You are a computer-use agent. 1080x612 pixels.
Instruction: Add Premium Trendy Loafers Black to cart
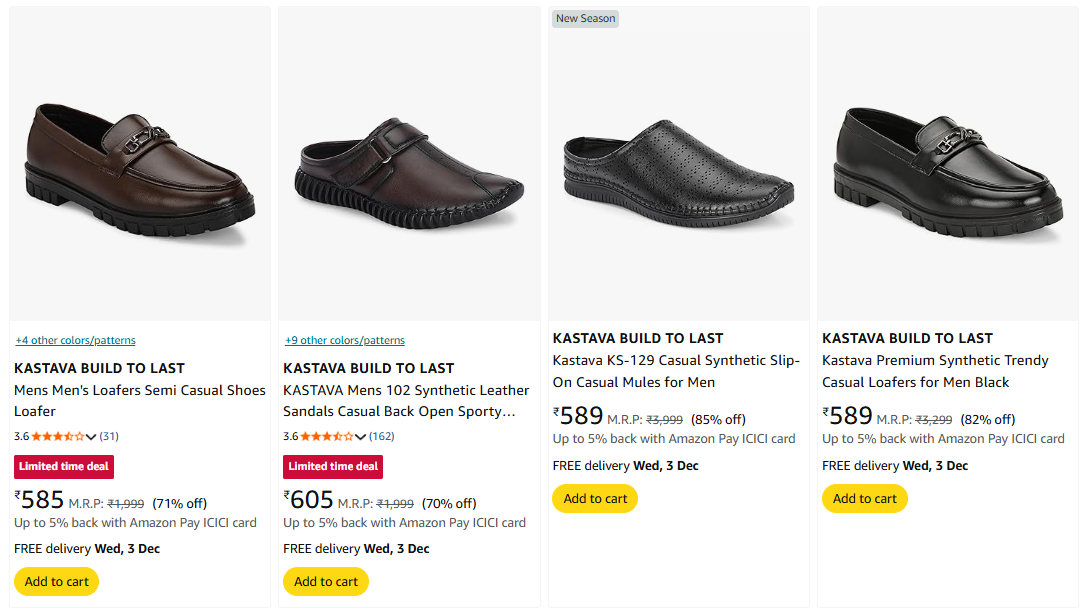[864, 498]
